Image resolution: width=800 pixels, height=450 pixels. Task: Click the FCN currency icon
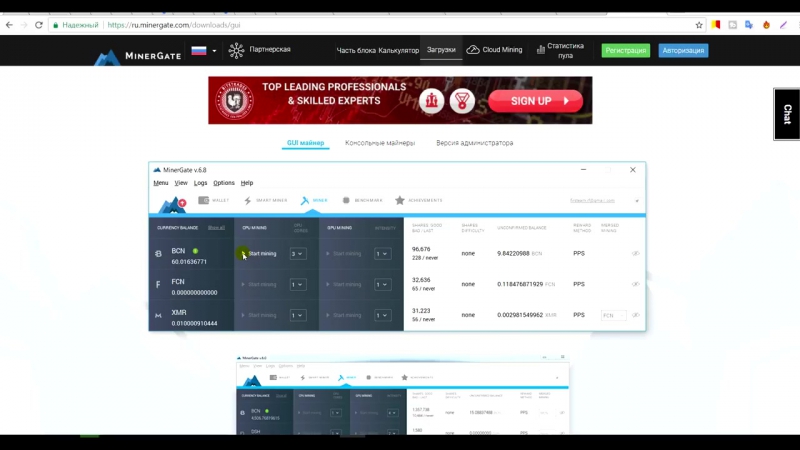[158, 285]
